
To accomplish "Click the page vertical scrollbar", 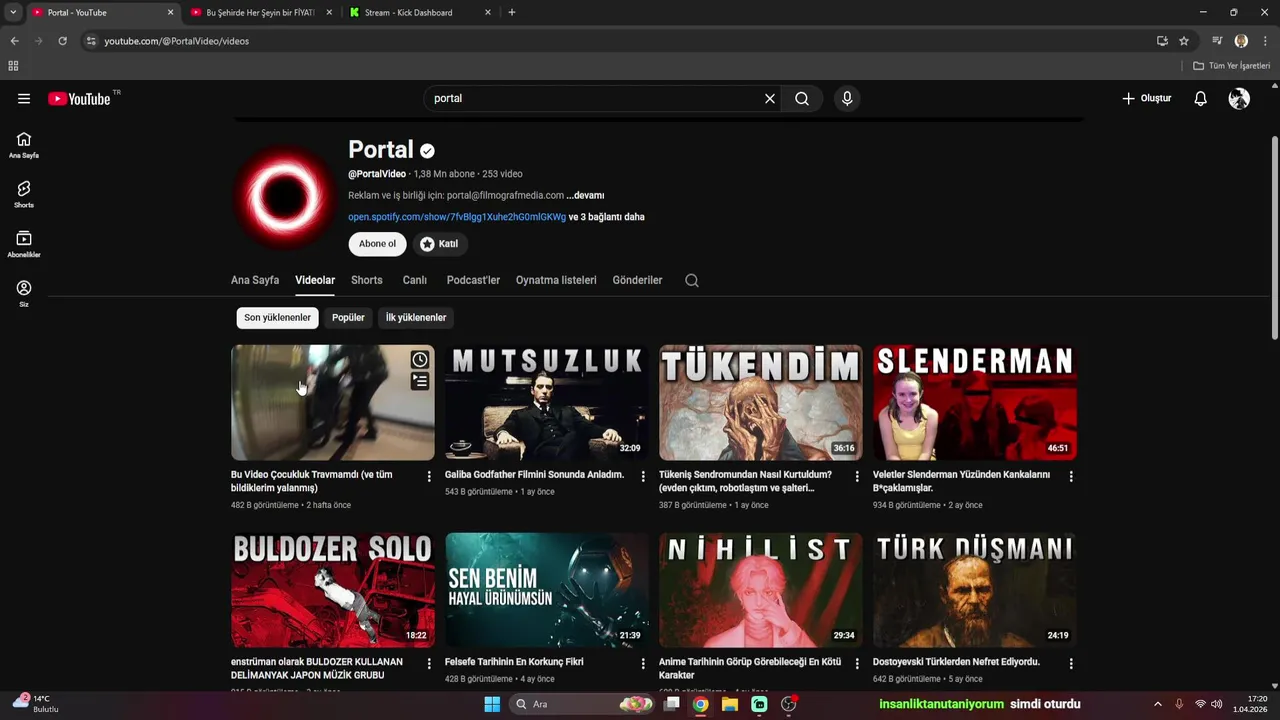I will 1274,238.
